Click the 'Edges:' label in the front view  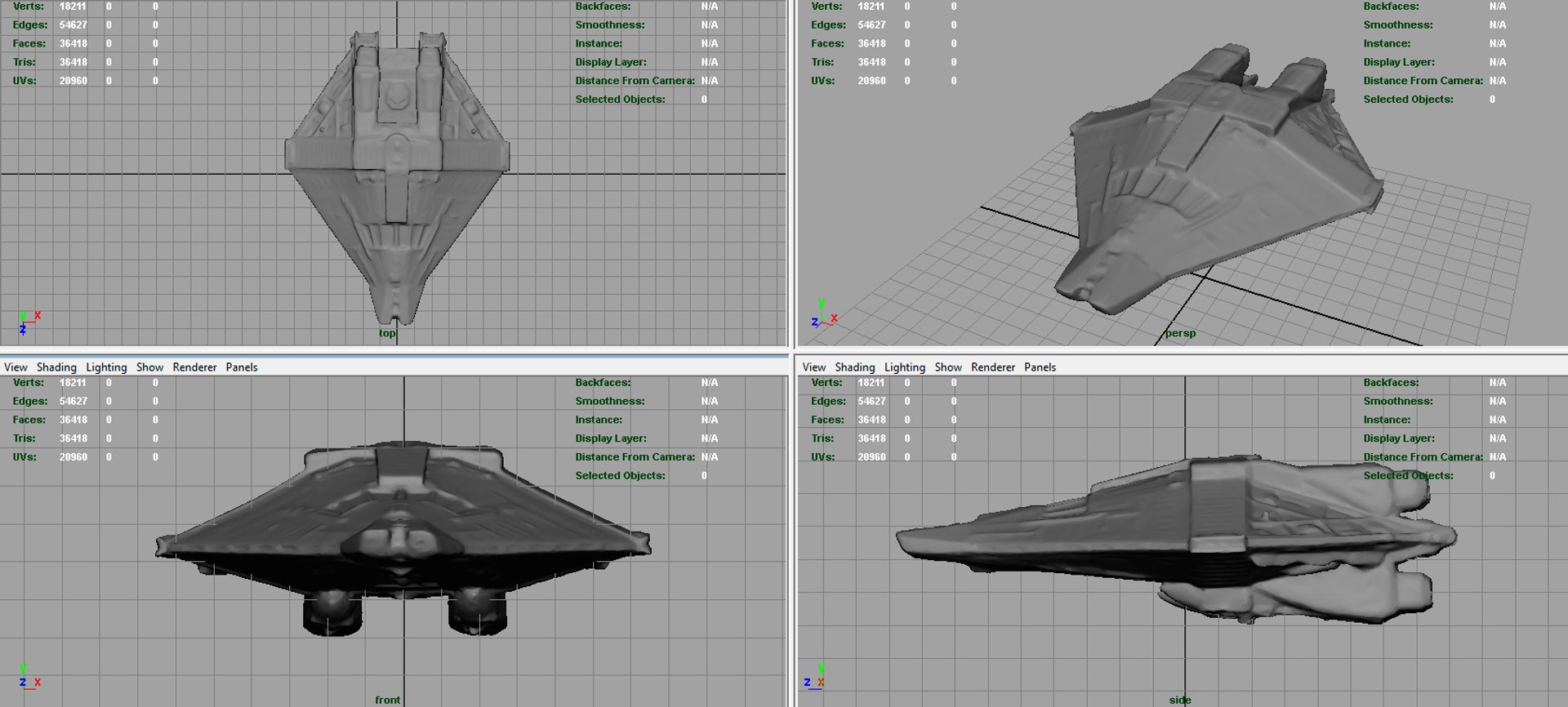(29, 402)
